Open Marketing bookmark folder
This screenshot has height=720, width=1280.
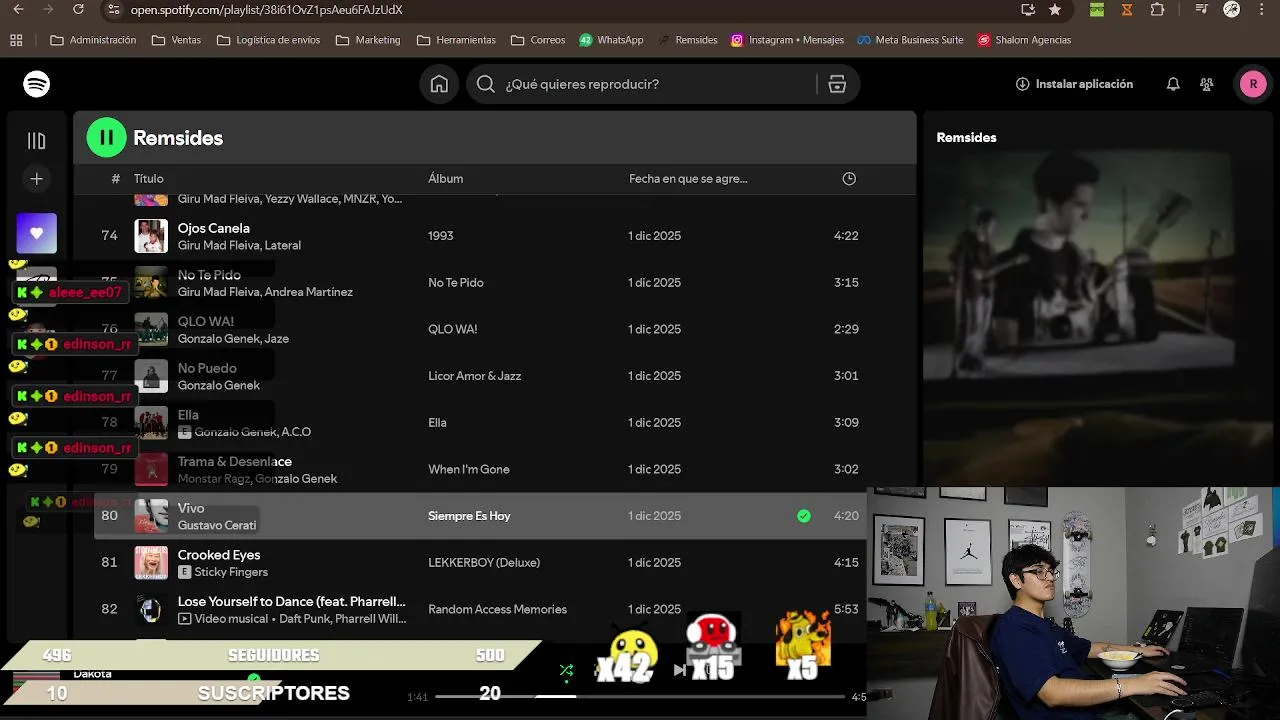click(x=368, y=40)
